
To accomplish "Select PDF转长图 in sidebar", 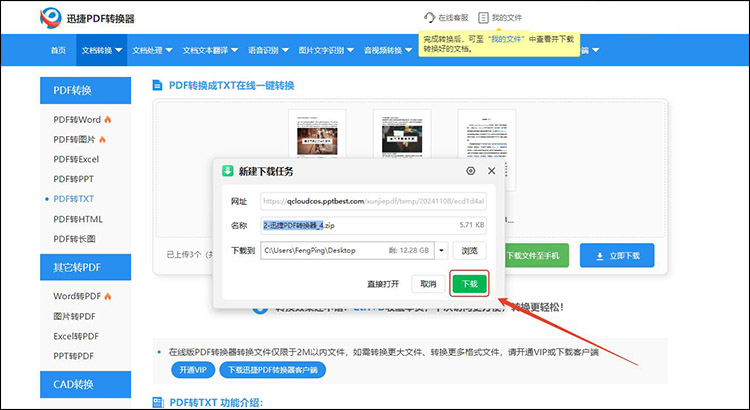I will 74,239.
